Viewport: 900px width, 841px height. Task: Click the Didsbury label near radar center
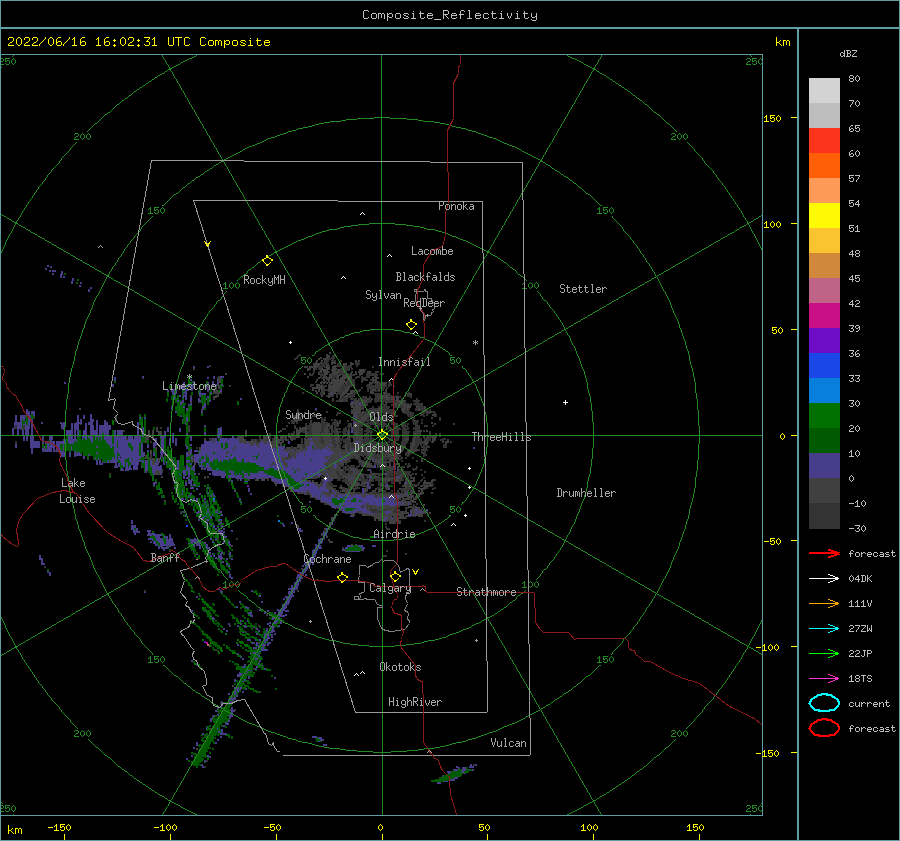pyautogui.click(x=378, y=448)
